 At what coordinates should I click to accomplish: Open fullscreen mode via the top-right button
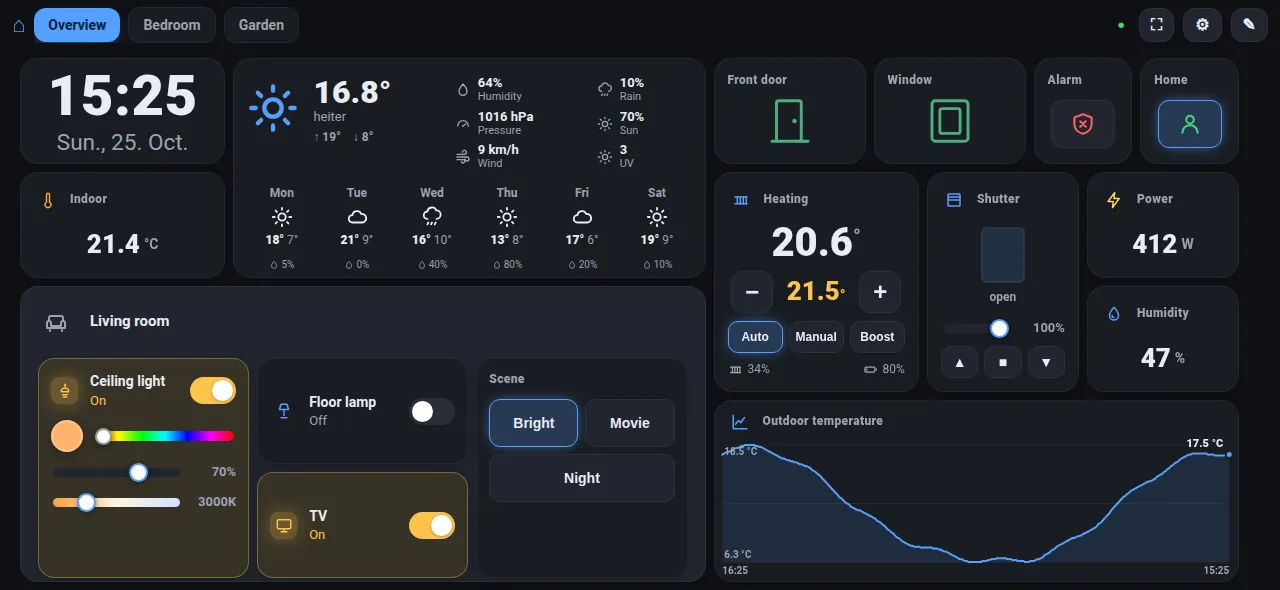pos(1156,25)
